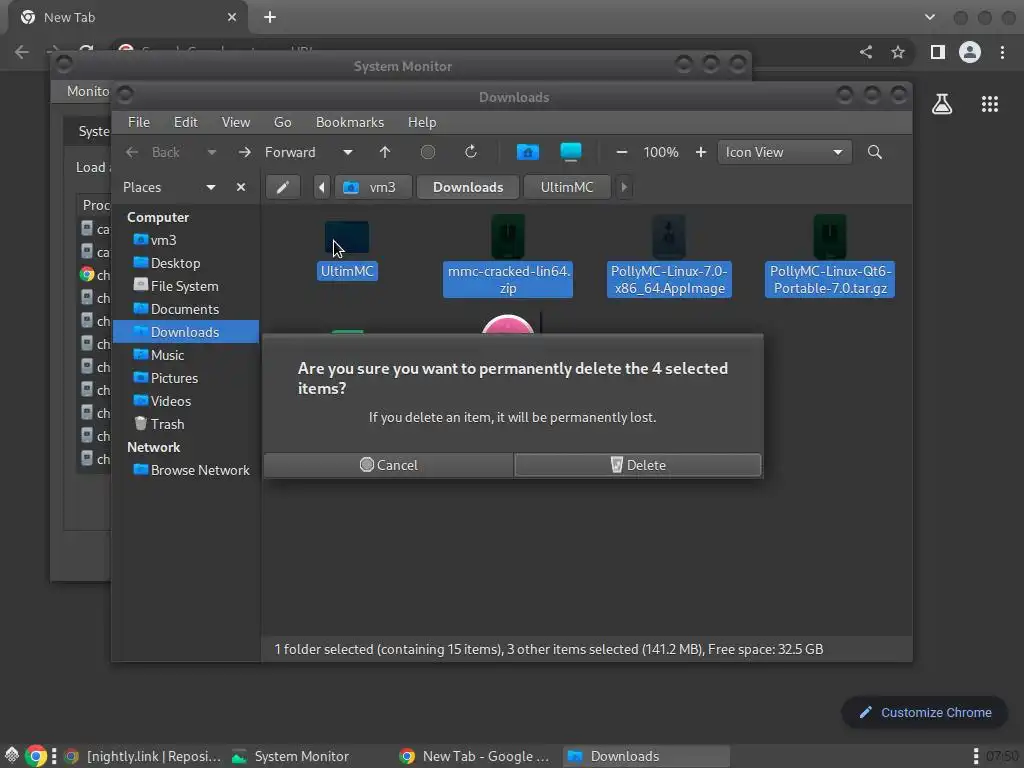
Task: Open Chrome three-dot menu
Action: tap(1002, 52)
